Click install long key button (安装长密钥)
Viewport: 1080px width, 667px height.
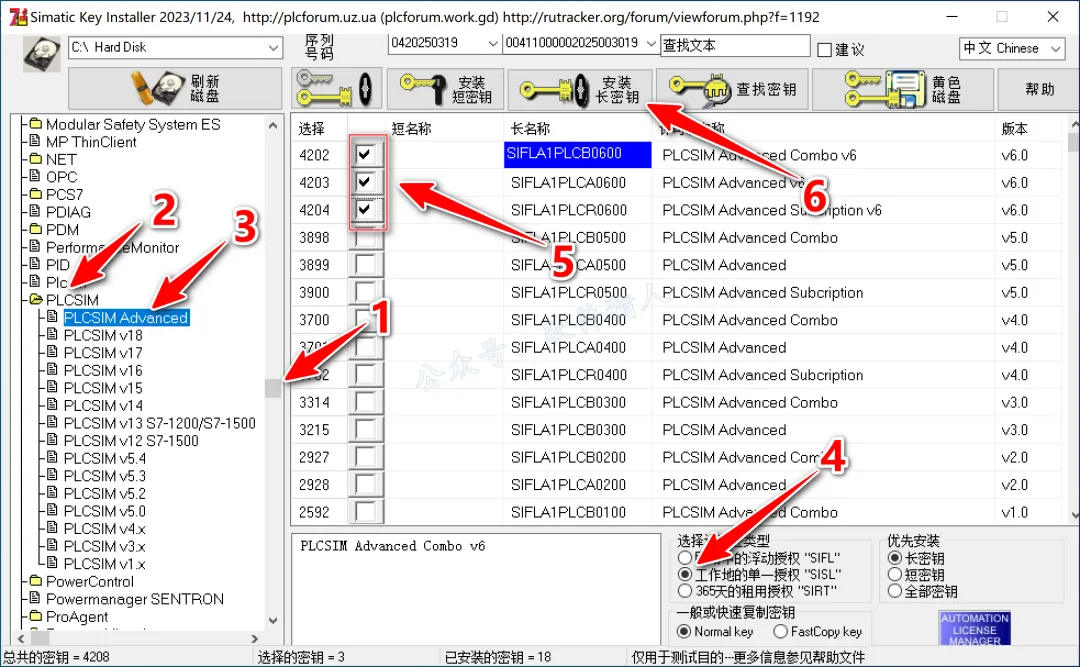(580, 90)
